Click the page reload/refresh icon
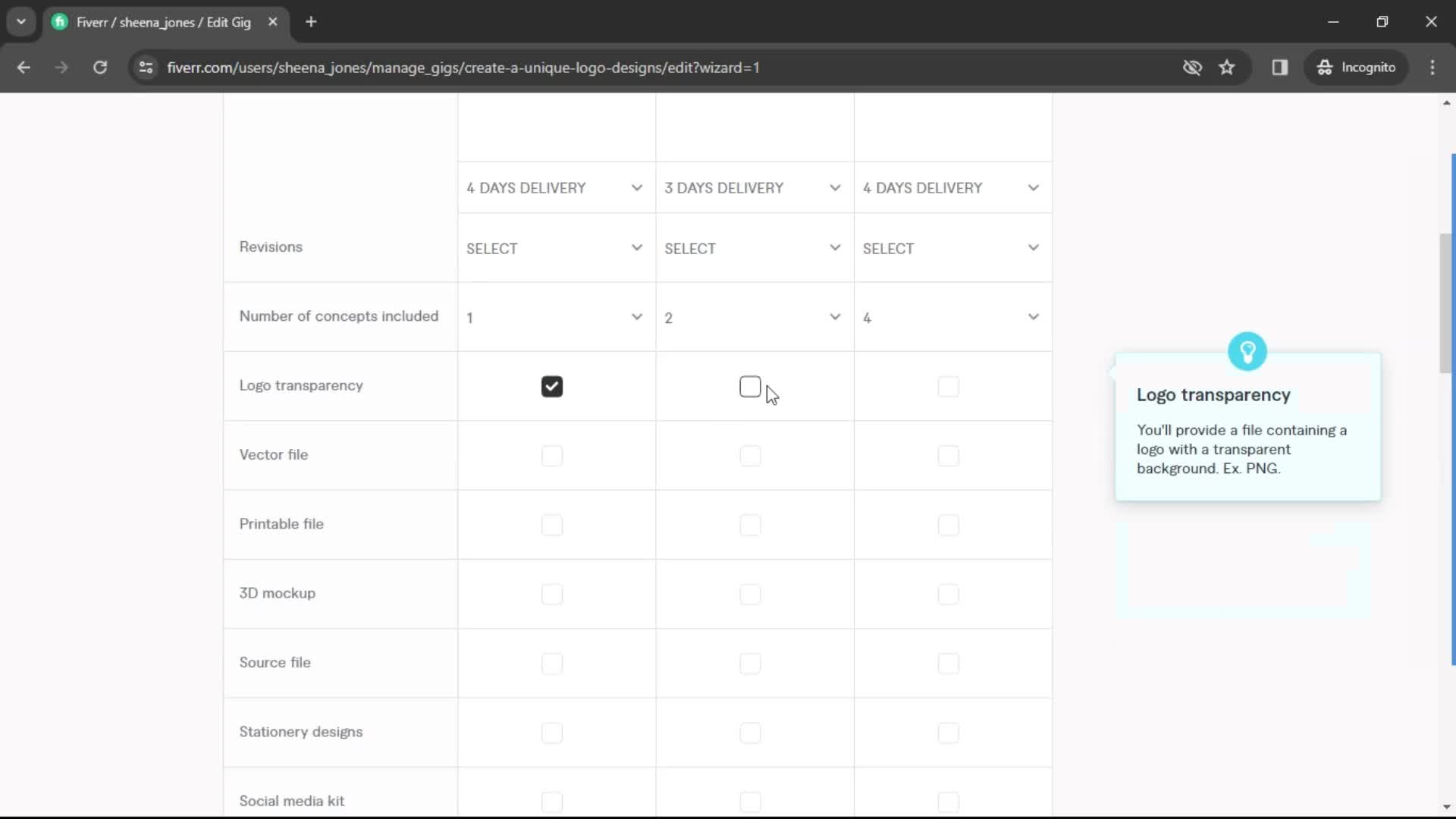 pos(100,67)
